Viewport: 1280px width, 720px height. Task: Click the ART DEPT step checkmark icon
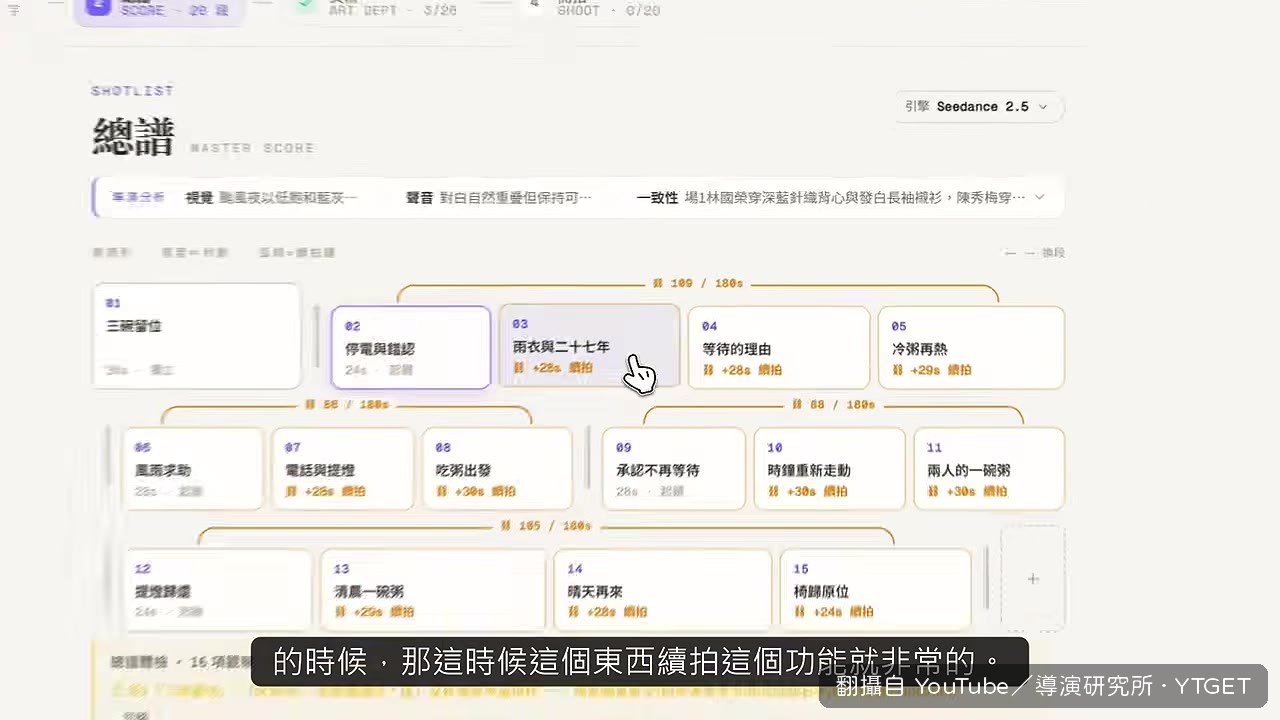pyautogui.click(x=308, y=5)
